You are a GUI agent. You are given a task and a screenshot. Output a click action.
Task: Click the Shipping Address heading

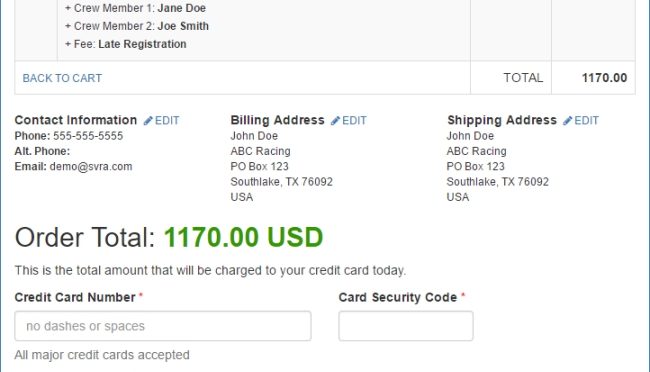[502, 120]
